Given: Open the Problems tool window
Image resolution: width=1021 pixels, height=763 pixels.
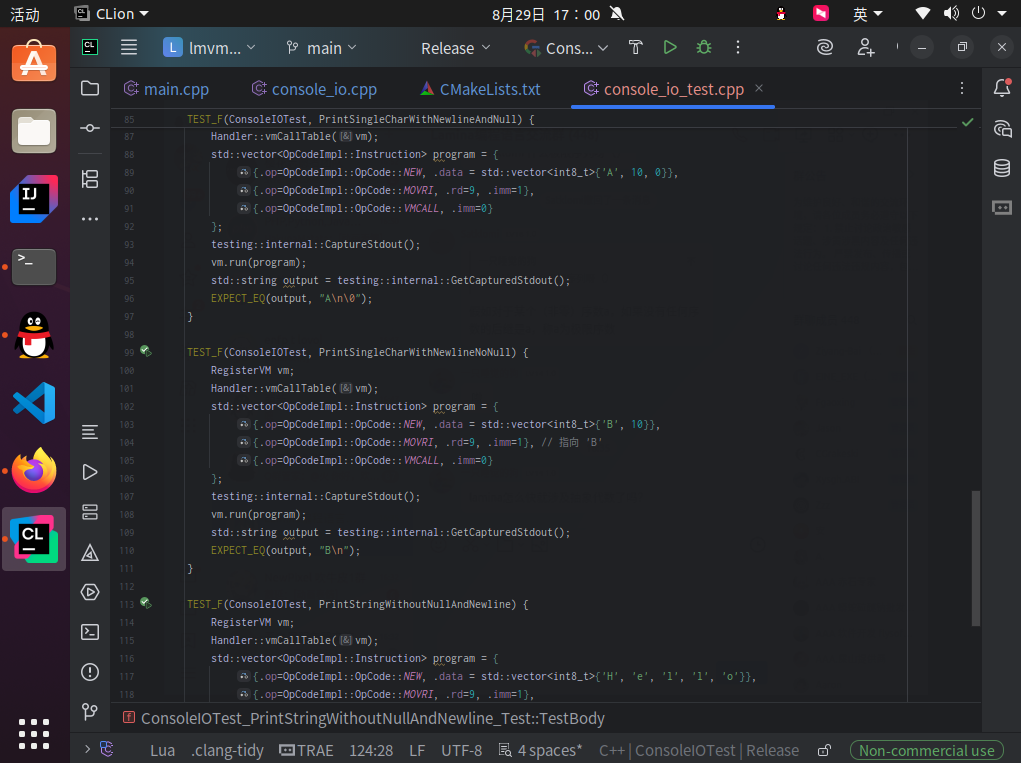Looking at the screenshot, I should [x=90, y=671].
